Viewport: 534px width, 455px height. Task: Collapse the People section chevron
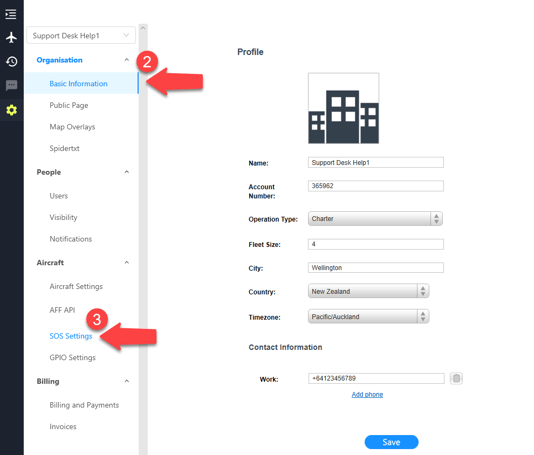pyautogui.click(x=127, y=172)
